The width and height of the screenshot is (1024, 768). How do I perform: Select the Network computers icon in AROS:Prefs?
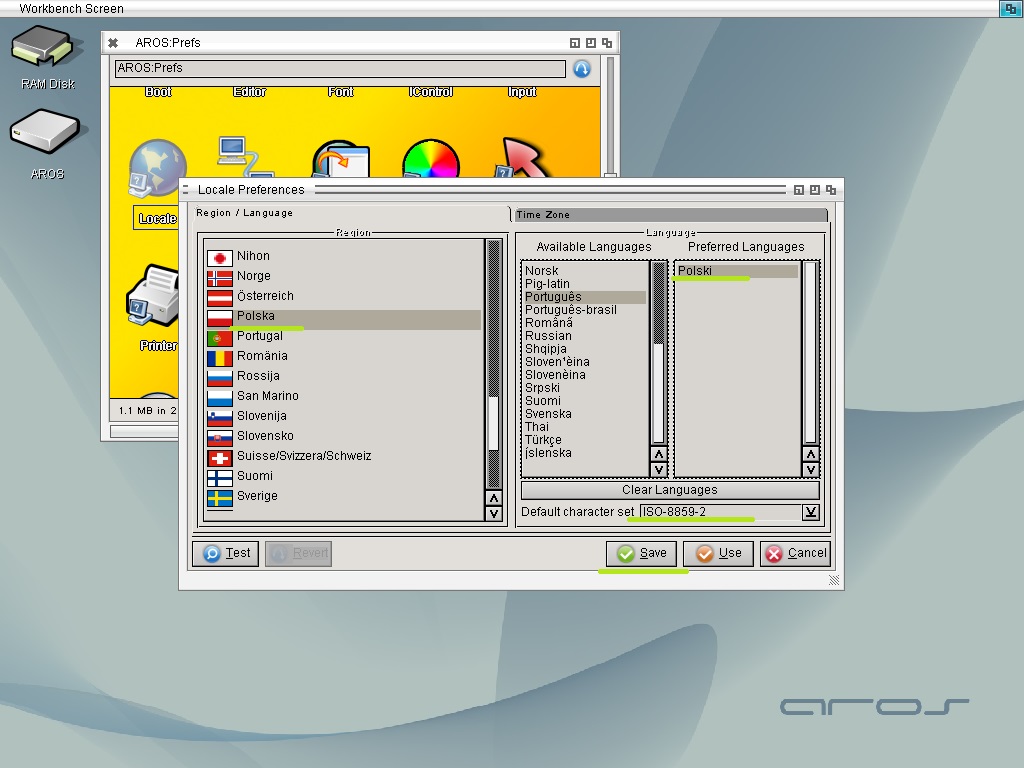click(245, 157)
